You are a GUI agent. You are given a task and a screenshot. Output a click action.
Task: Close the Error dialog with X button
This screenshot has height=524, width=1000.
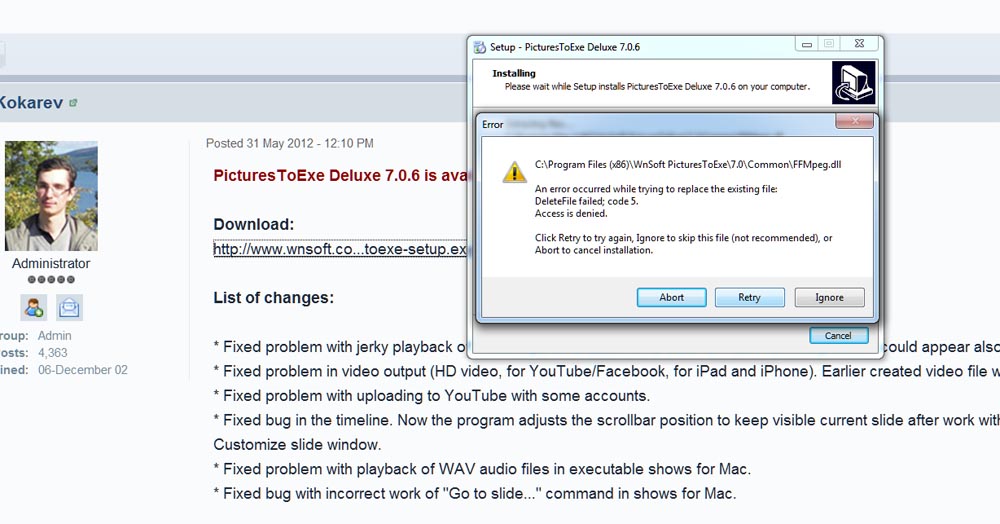point(853,122)
